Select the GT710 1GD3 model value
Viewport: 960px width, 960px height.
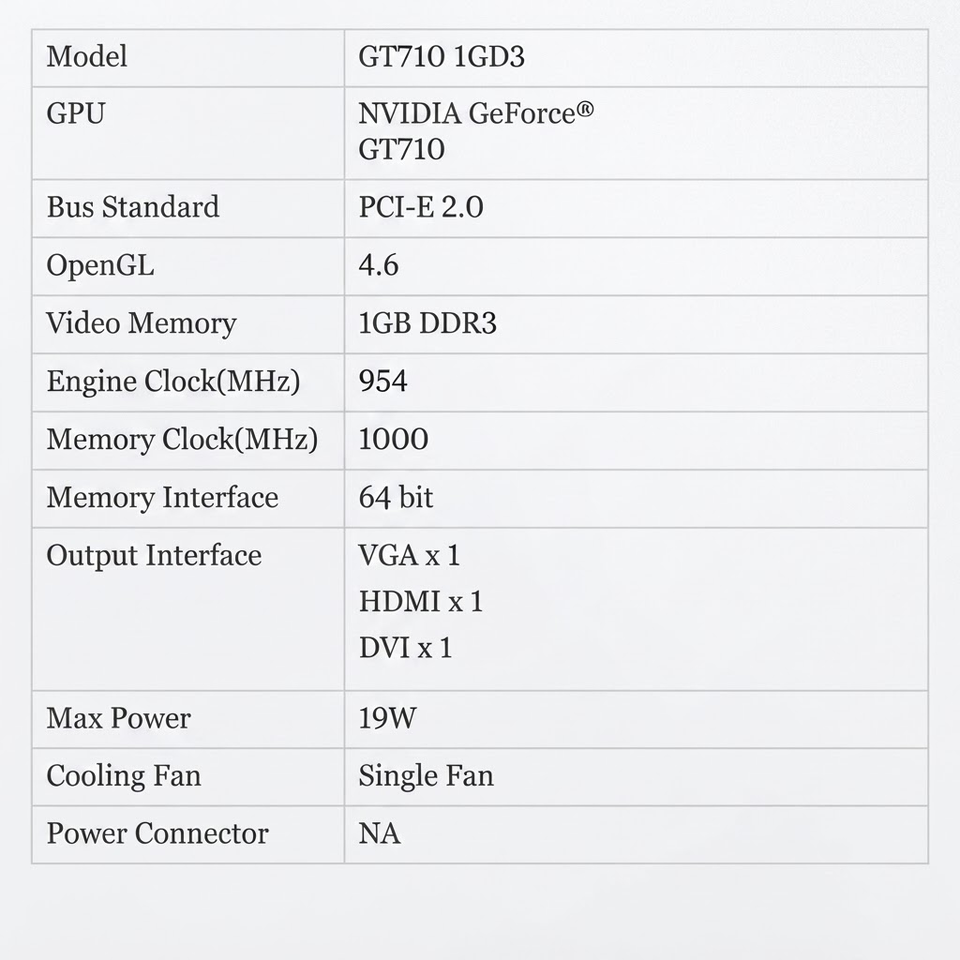(x=441, y=57)
